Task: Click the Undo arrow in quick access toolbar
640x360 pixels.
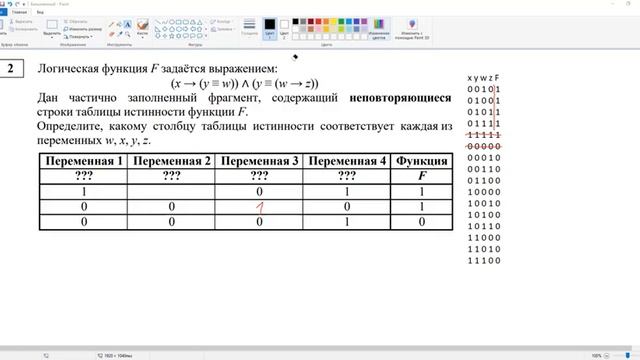Action: point(10,4)
